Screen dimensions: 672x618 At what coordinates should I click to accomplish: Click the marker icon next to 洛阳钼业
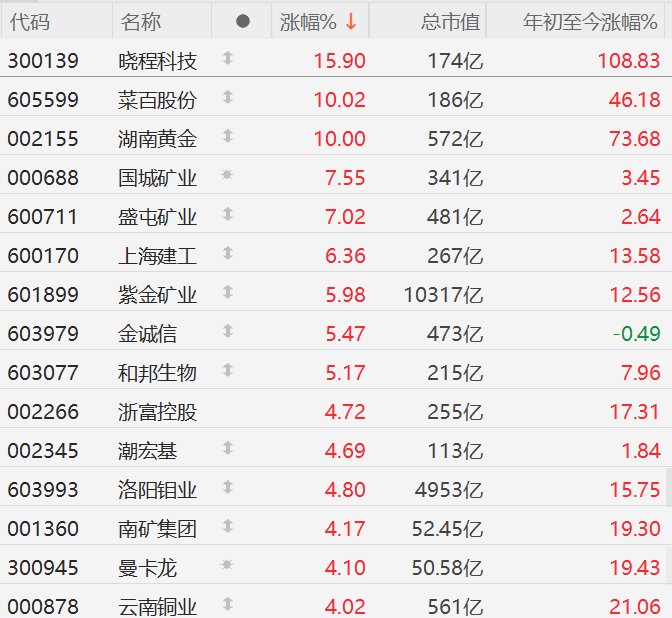[228, 487]
